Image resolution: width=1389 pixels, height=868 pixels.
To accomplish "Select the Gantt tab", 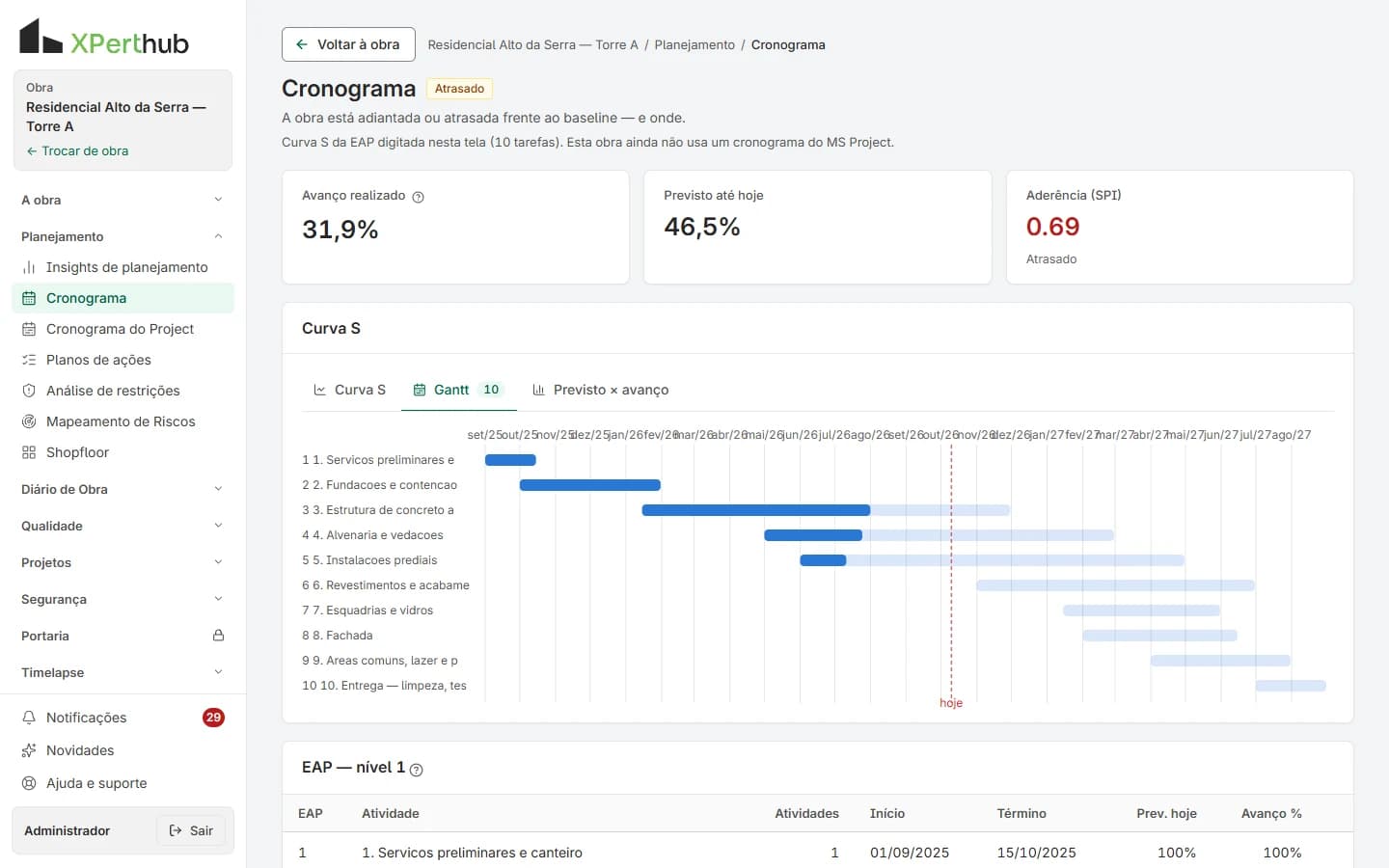I will pyautogui.click(x=458, y=390).
